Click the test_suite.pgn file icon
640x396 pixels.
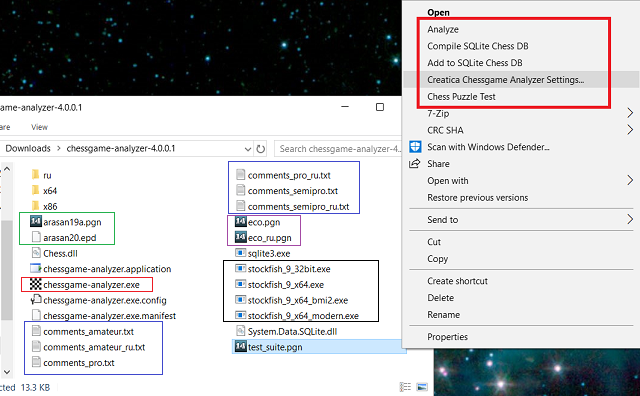[x=241, y=347]
